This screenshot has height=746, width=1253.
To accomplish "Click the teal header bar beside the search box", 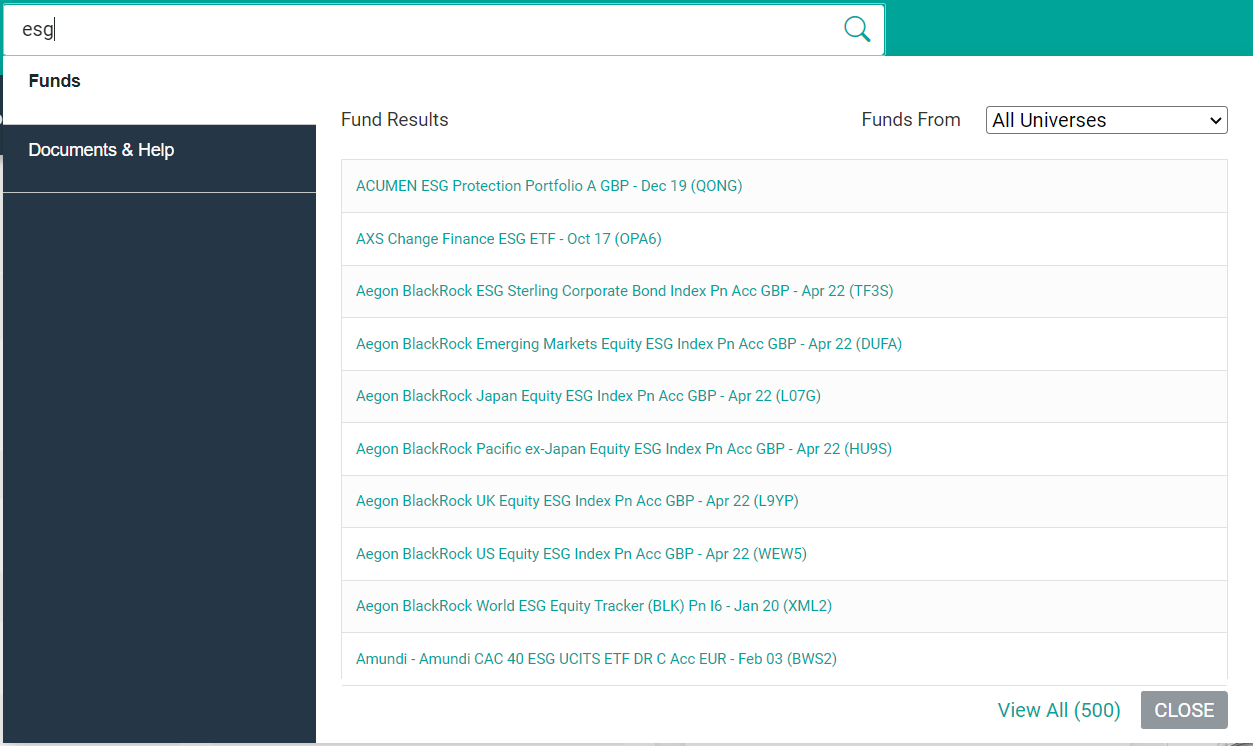I will click(x=1068, y=28).
